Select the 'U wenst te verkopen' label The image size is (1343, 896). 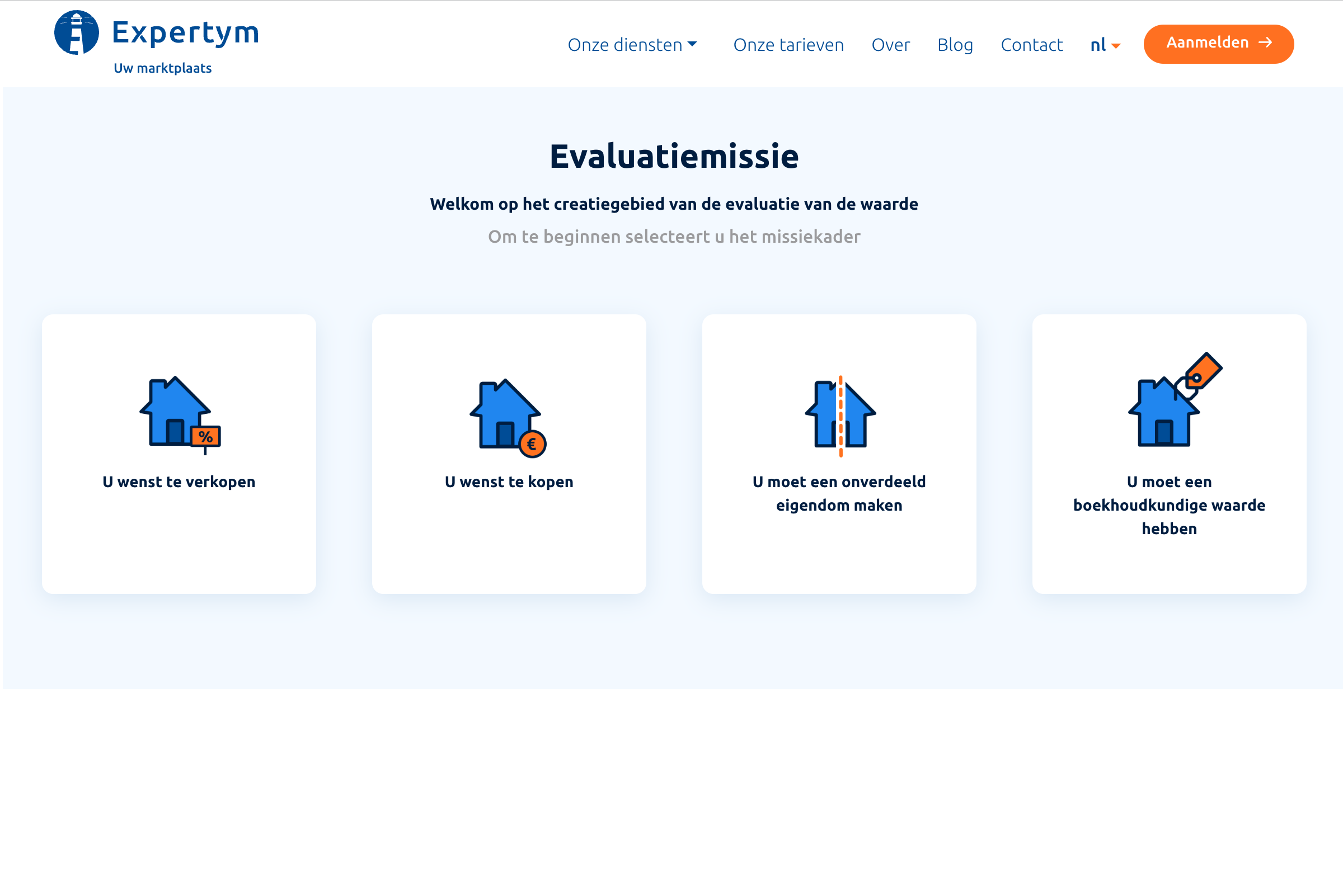(x=179, y=482)
